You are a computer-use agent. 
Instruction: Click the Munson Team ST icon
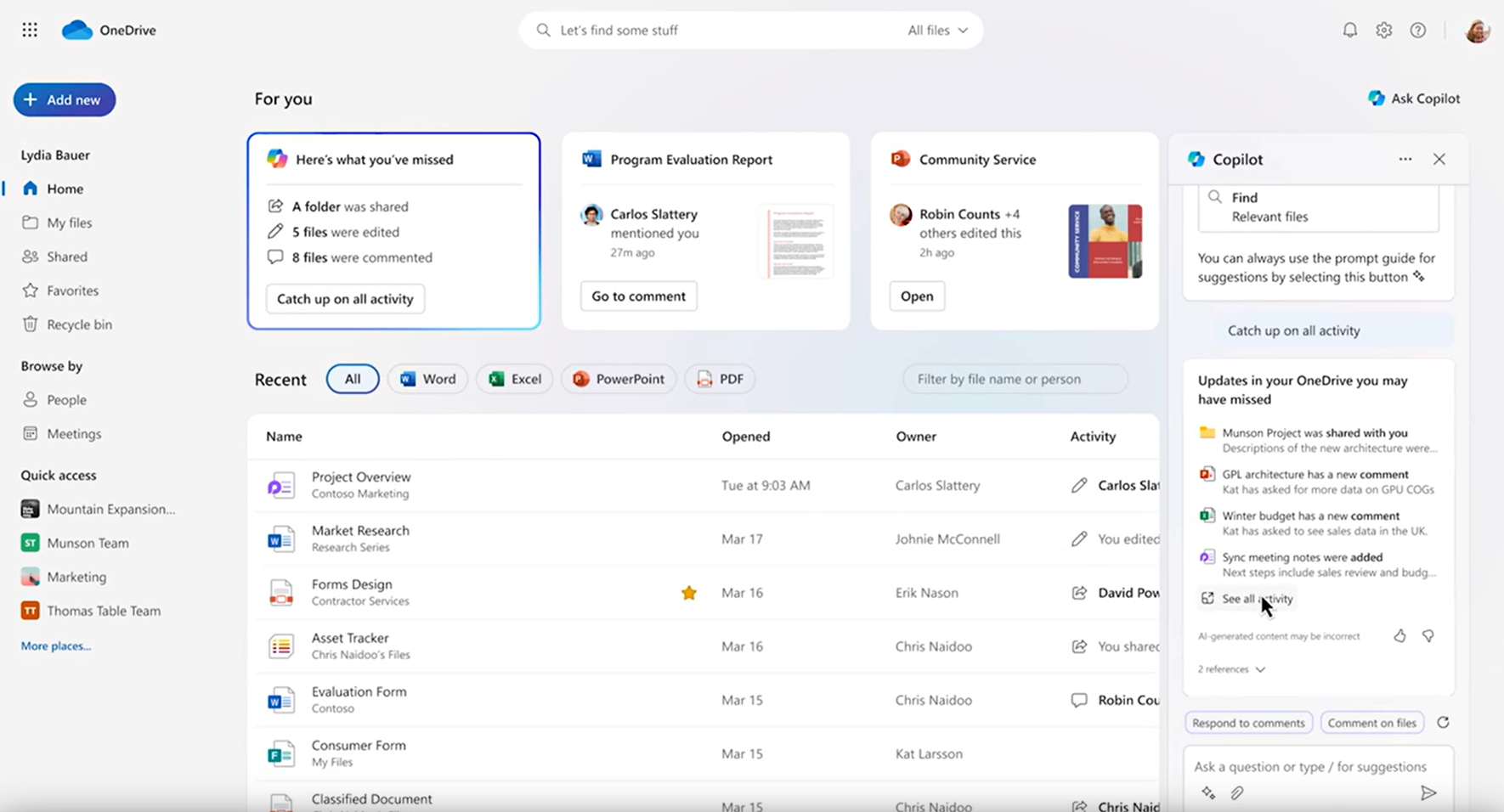point(30,543)
